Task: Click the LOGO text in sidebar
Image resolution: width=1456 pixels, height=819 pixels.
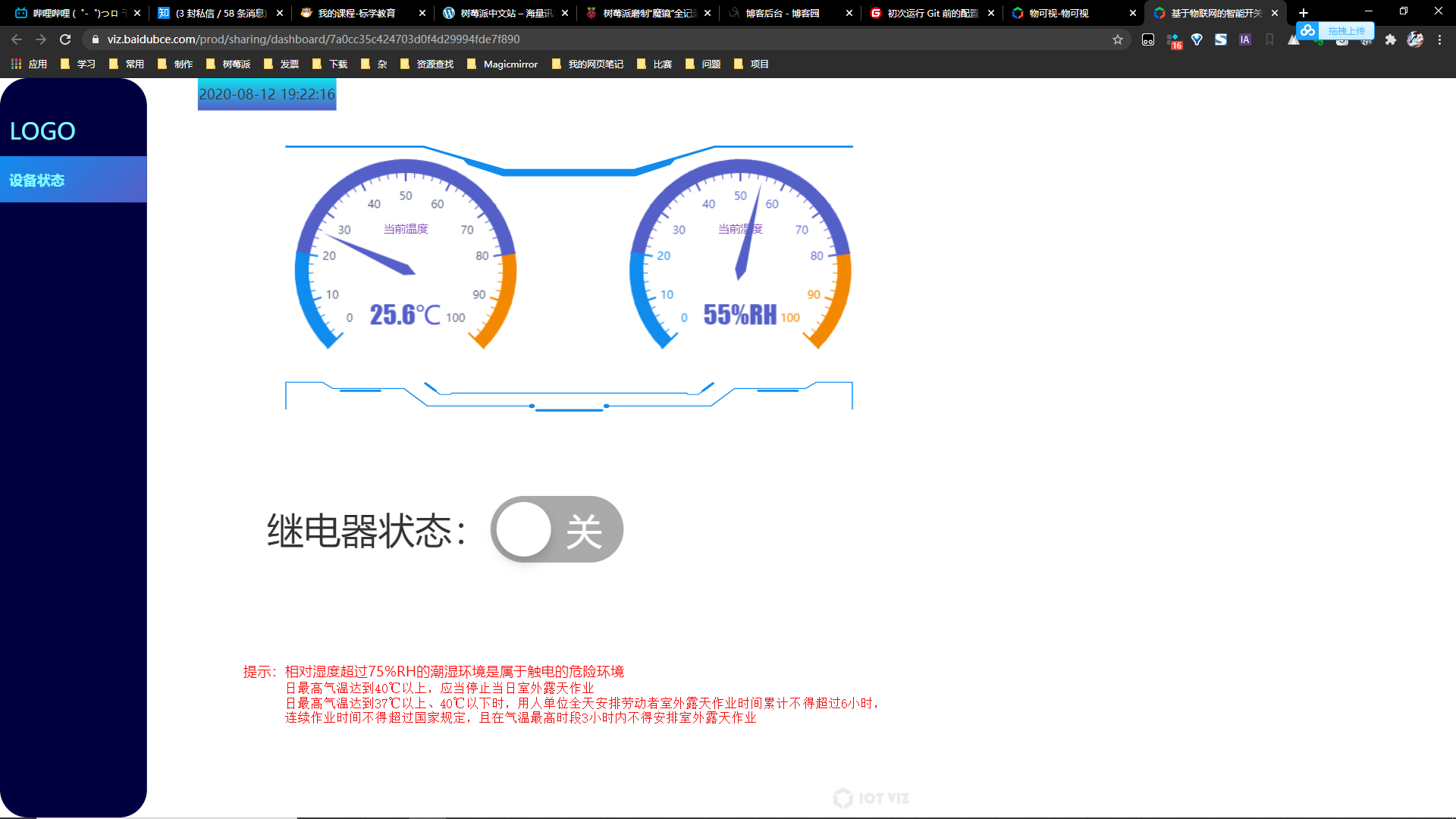Action: (x=42, y=131)
